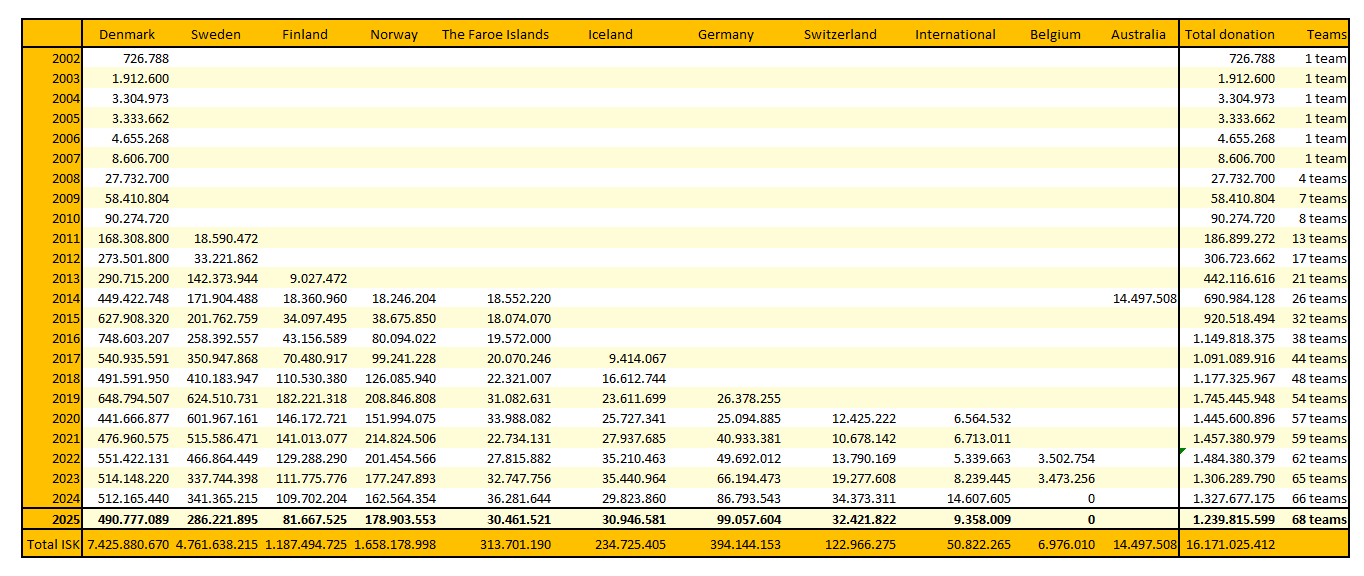Select the Total donation column header
The height and width of the screenshot is (576, 1364).
(x=1229, y=34)
